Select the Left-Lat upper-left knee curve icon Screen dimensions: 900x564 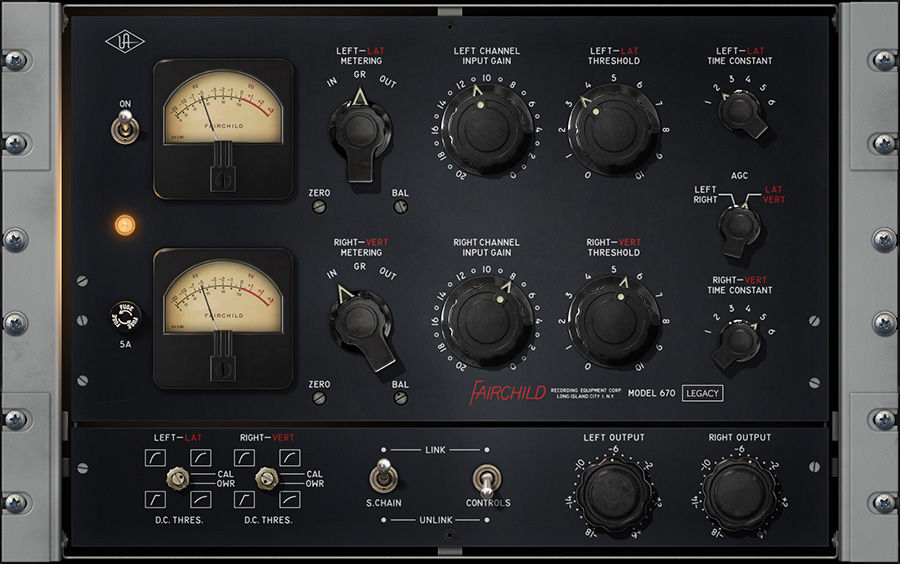point(155,458)
